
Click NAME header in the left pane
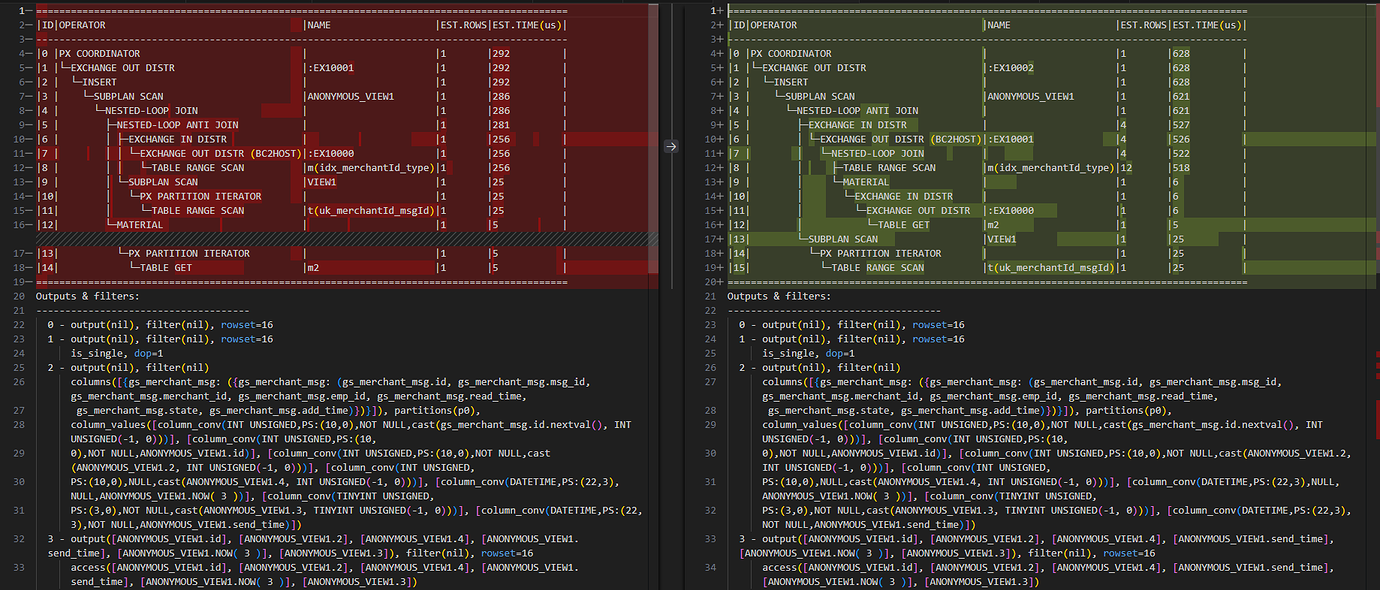[x=319, y=25]
